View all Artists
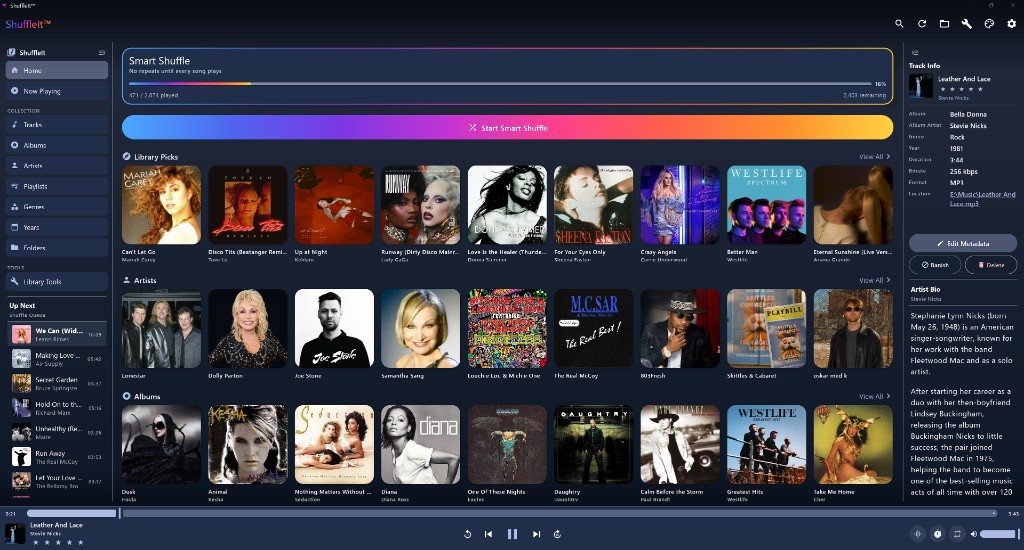This screenshot has height=550, width=1024. pyautogui.click(x=874, y=280)
